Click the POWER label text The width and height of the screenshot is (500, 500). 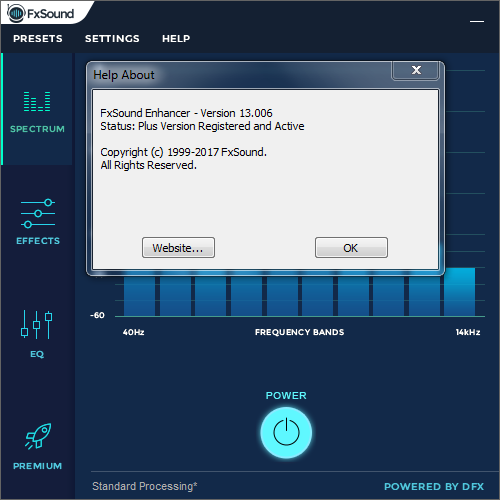[x=286, y=396]
